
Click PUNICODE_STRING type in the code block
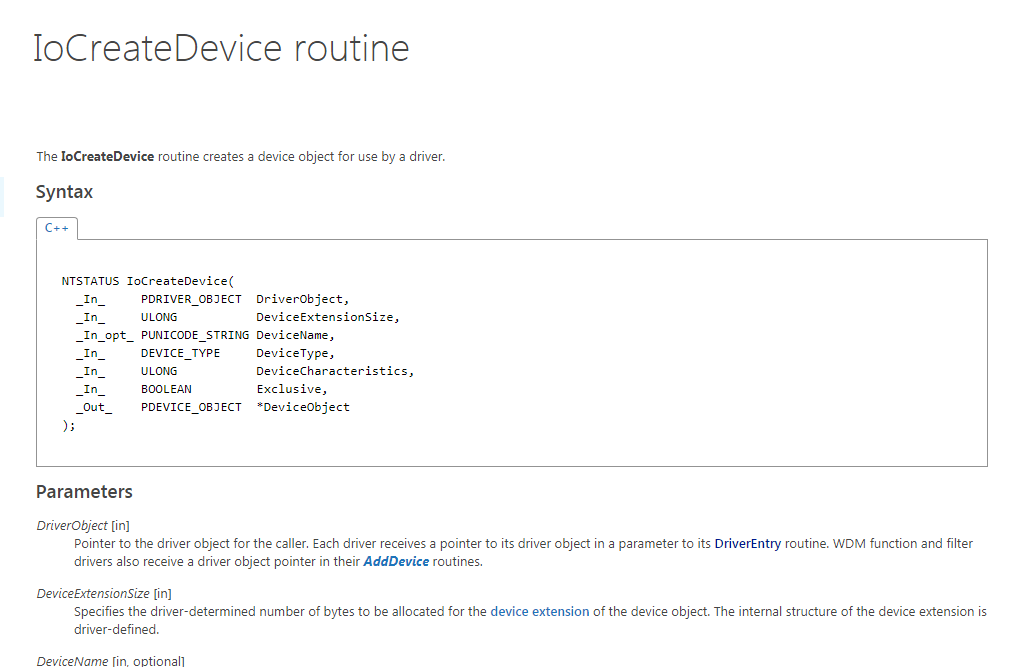pyautogui.click(x=194, y=335)
